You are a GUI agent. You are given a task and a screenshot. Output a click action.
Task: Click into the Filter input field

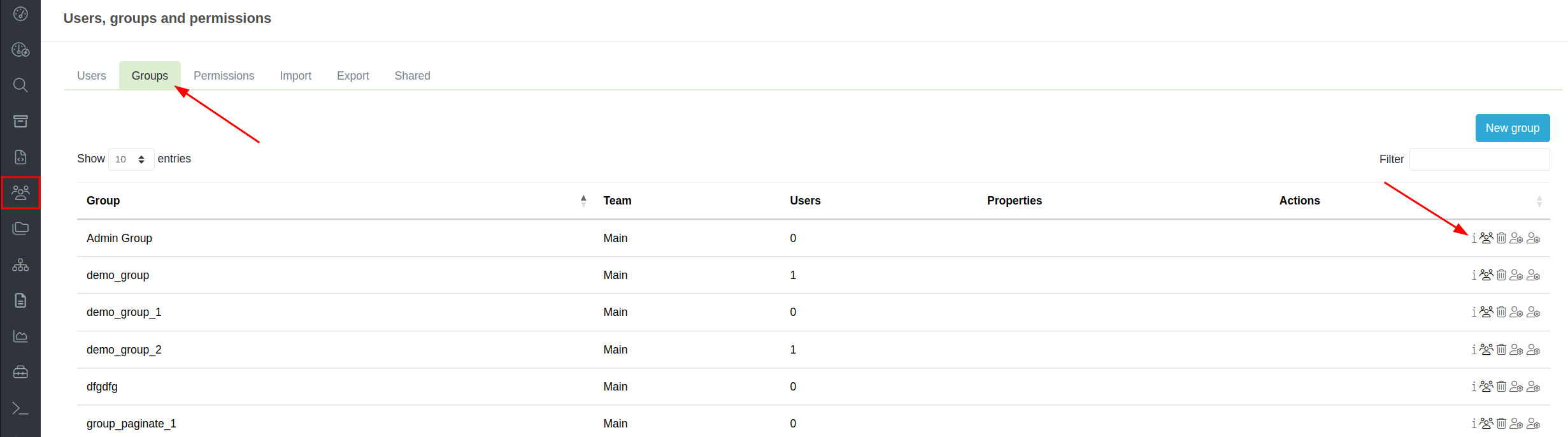[x=1479, y=159]
